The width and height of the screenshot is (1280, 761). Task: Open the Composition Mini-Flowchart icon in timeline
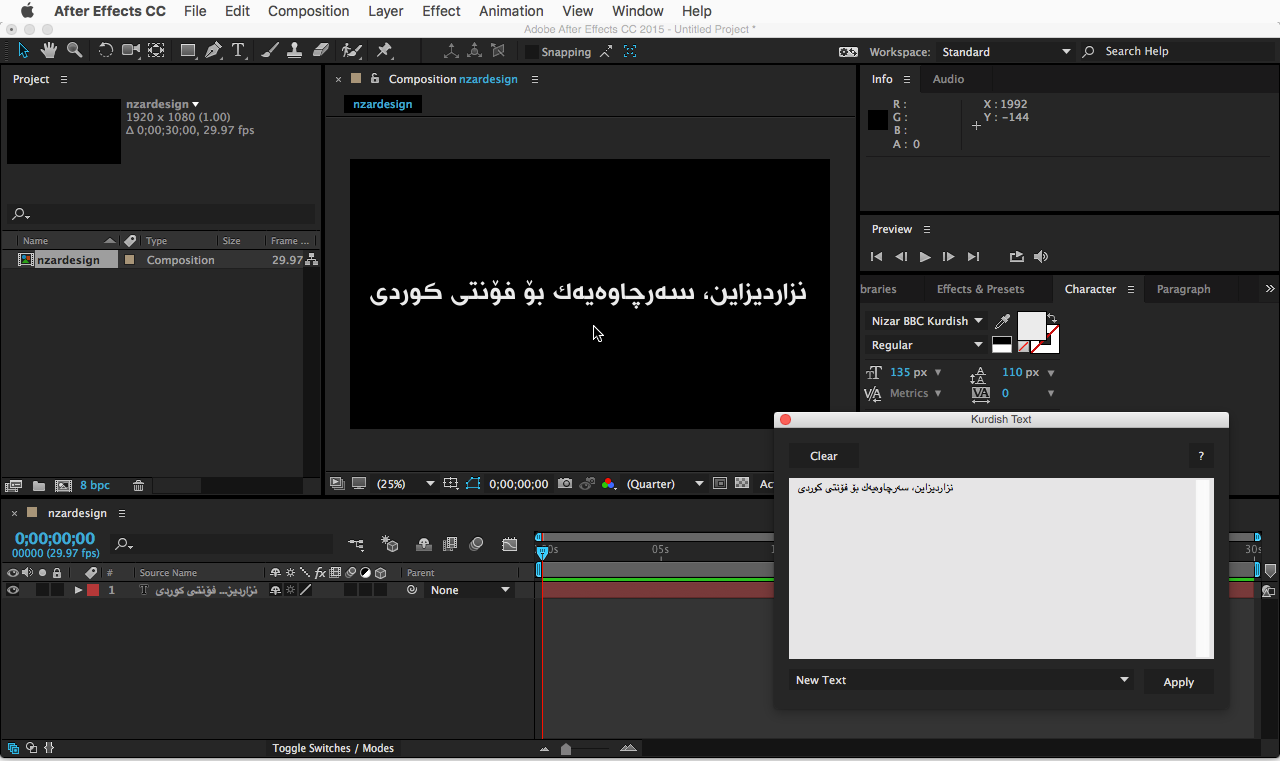(356, 545)
